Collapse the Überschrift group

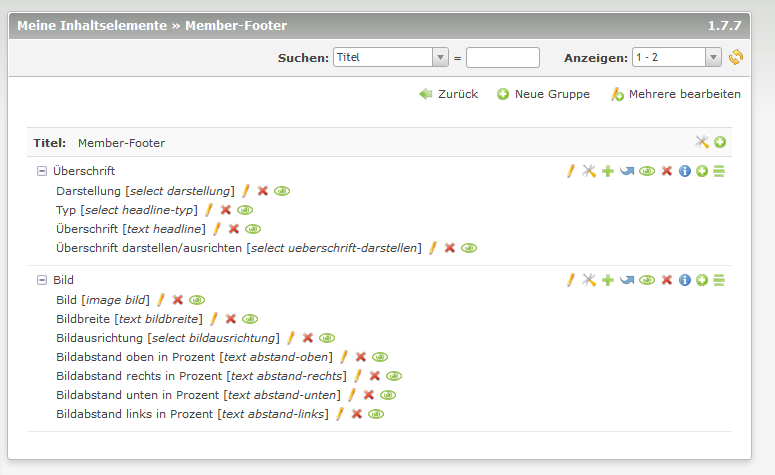pos(42,171)
